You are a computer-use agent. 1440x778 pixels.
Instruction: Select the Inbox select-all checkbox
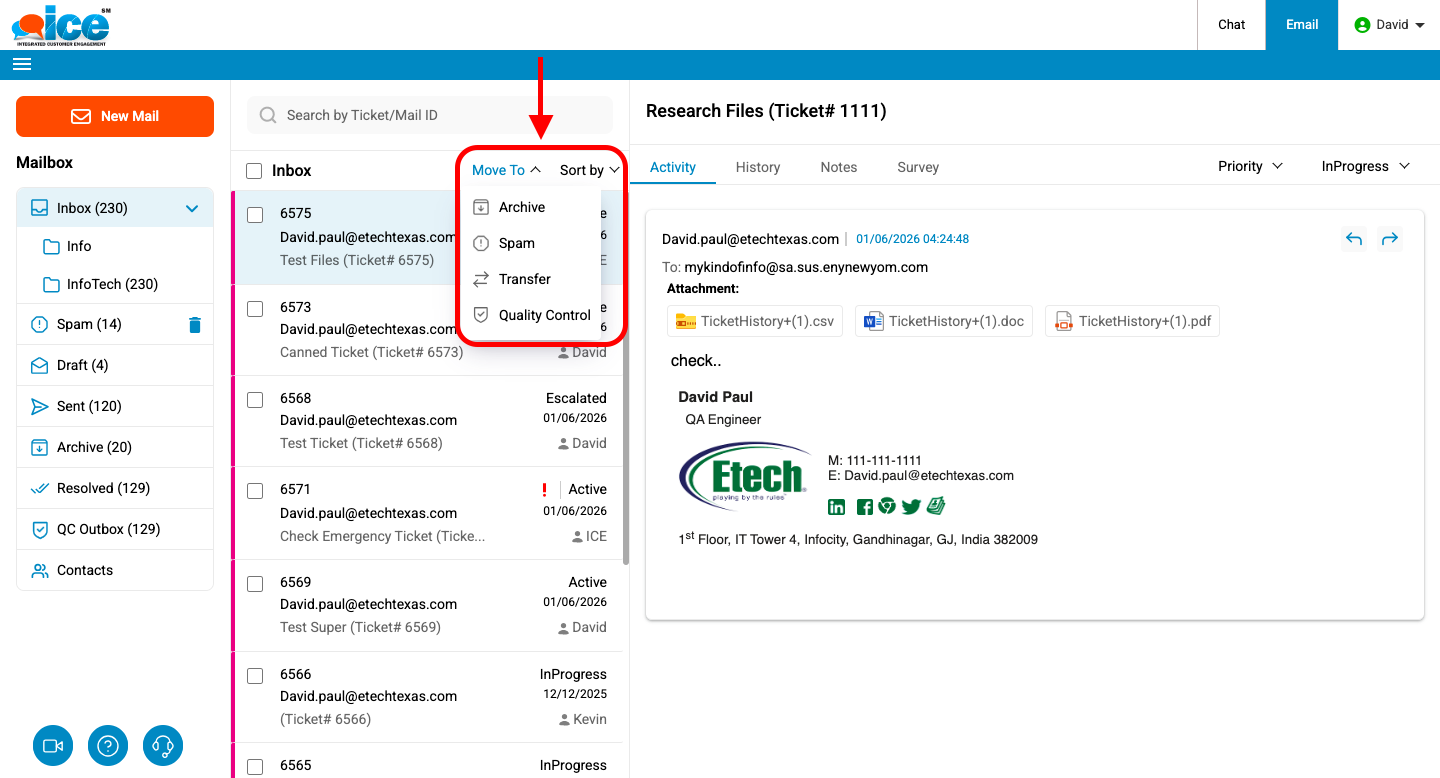(255, 171)
